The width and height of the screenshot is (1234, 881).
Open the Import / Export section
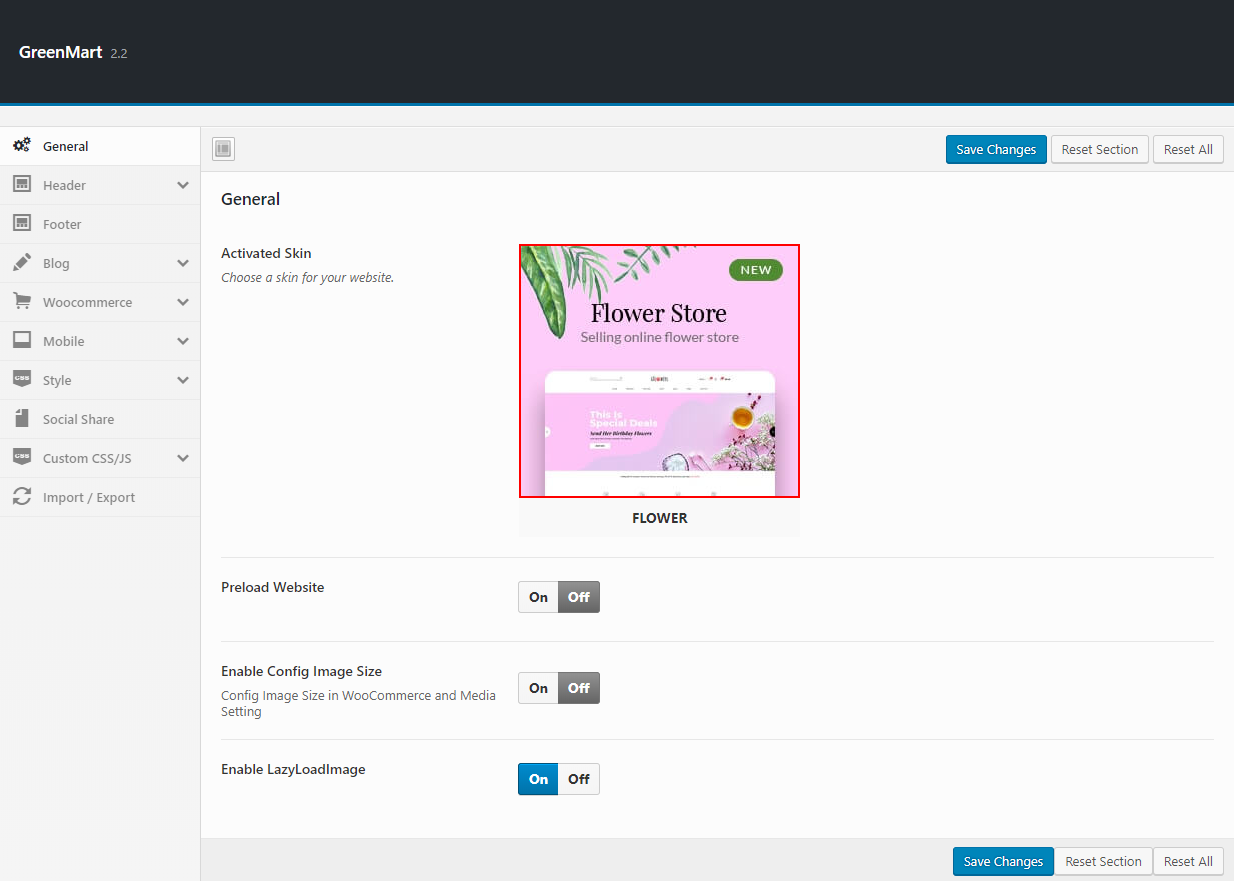[88, 497]
